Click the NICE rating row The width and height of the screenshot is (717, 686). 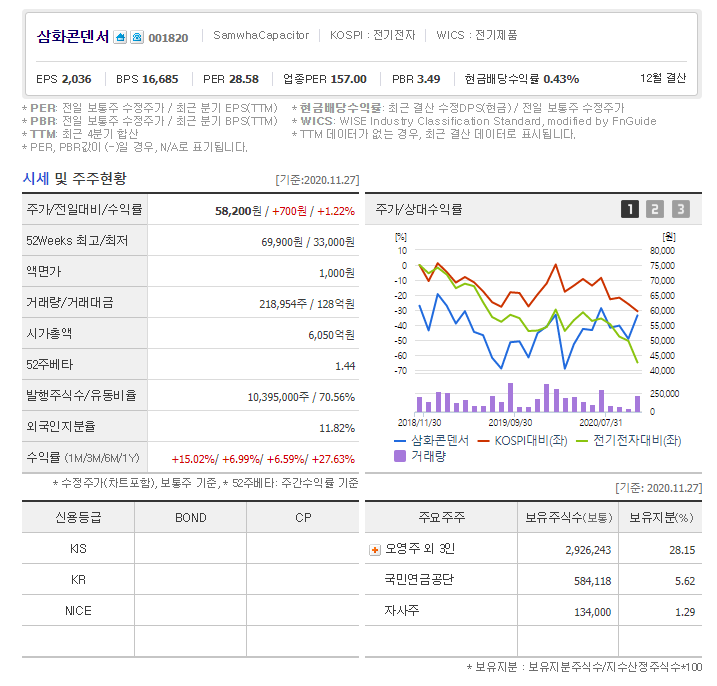point(190,611)
